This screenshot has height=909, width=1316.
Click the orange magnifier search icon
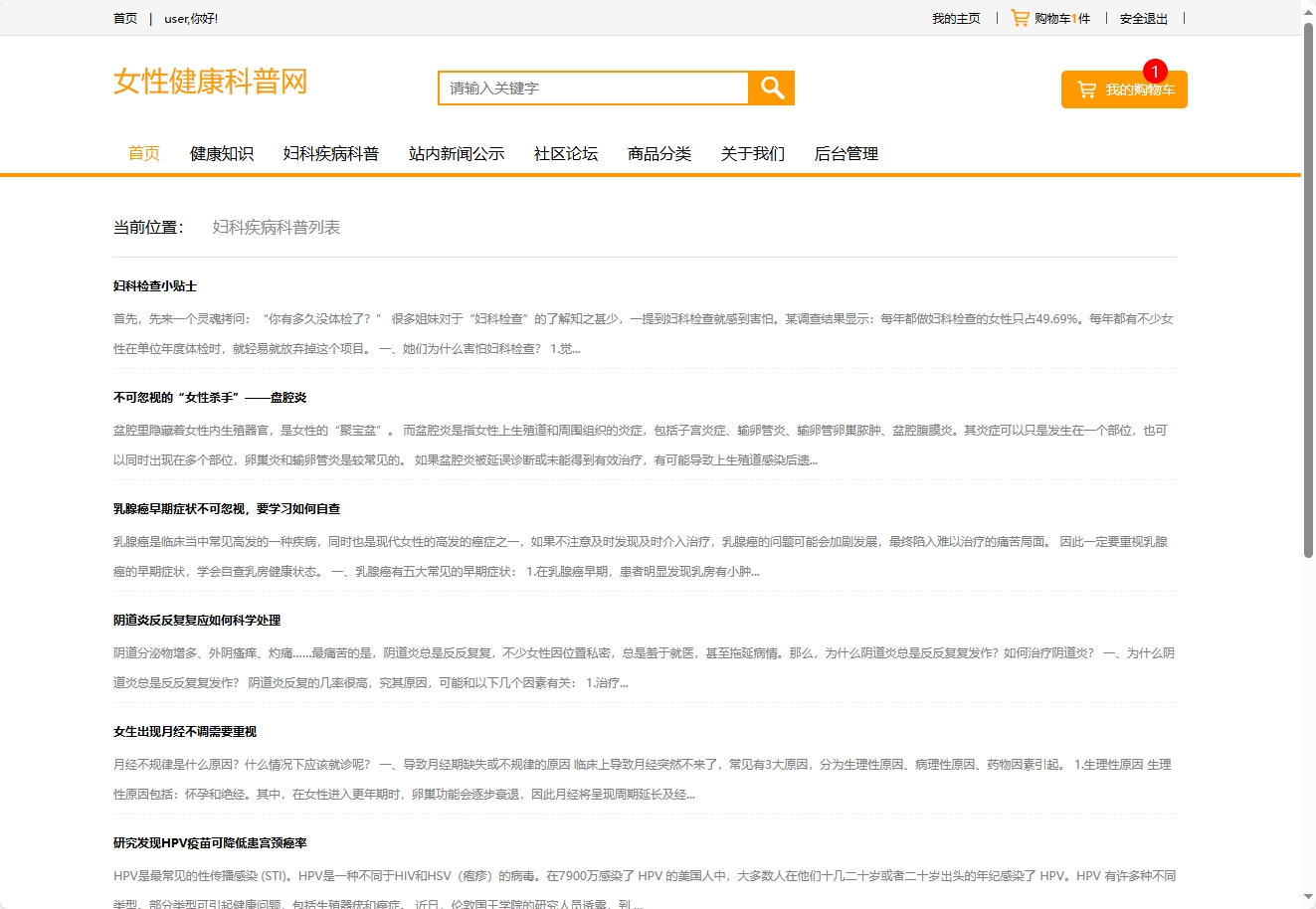click(x=771, y=88)
